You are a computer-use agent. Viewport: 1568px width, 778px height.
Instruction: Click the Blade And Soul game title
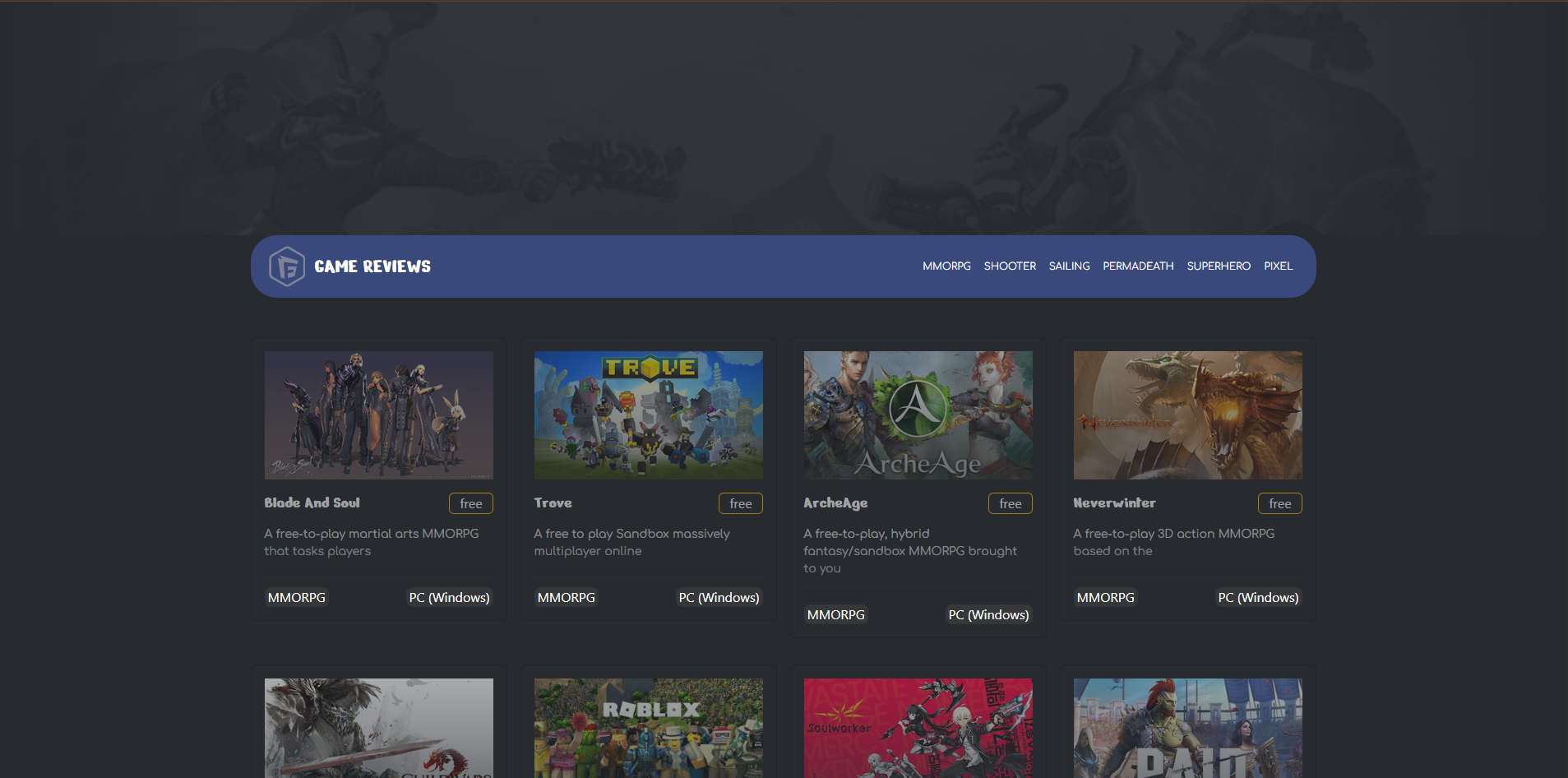point(312,502)
